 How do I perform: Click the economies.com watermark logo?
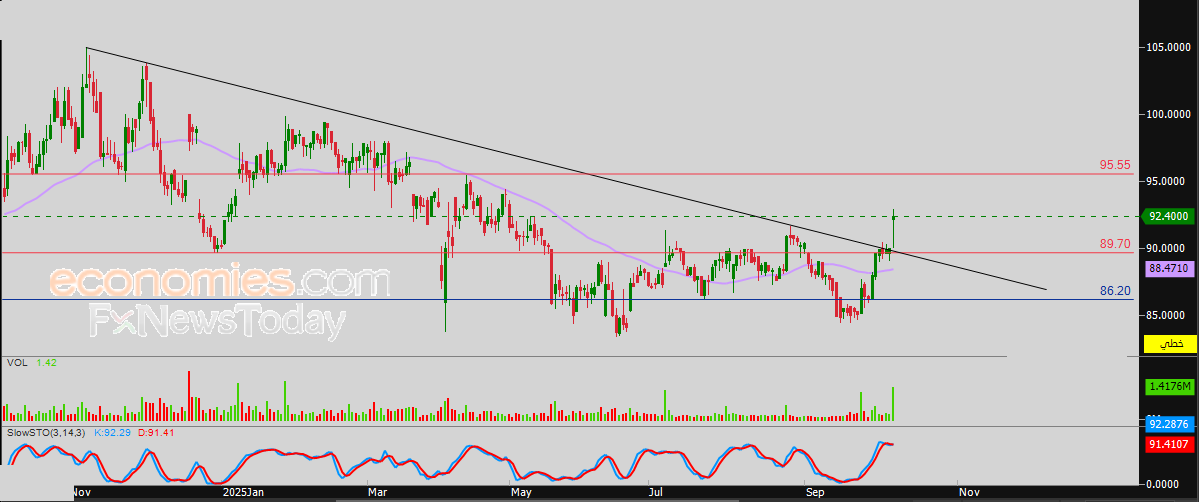pyautogui.click(x=219, y=281)
